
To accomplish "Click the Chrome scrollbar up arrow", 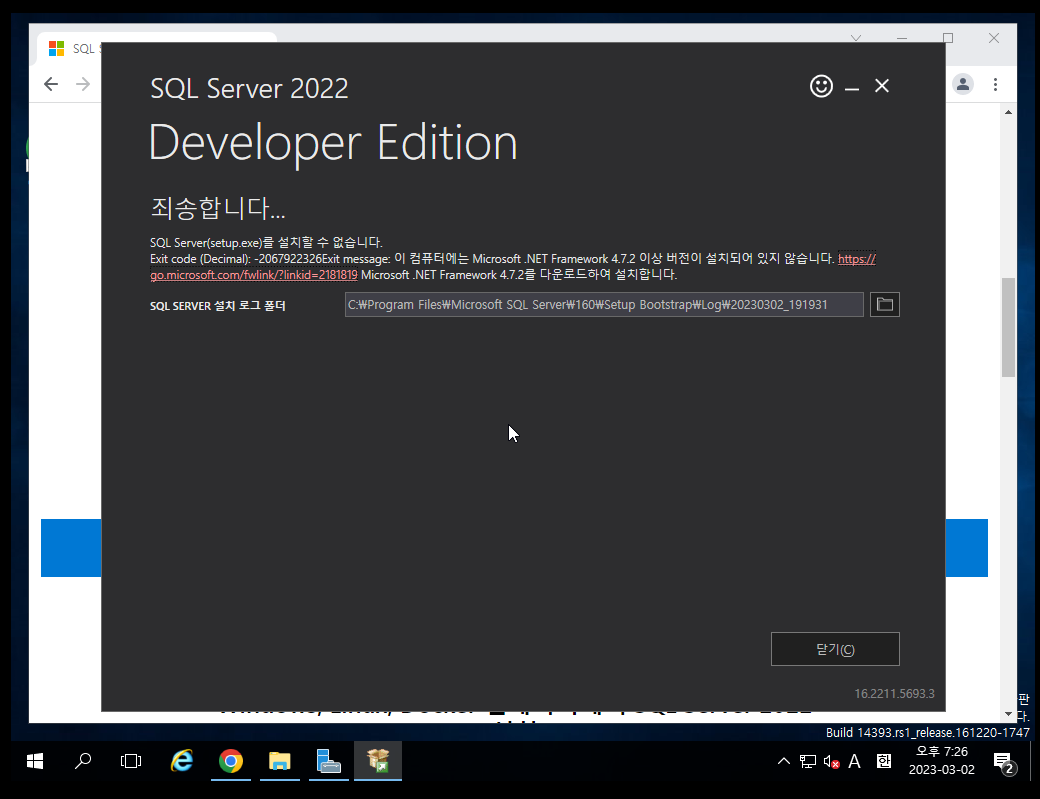I will point(1008,112).
